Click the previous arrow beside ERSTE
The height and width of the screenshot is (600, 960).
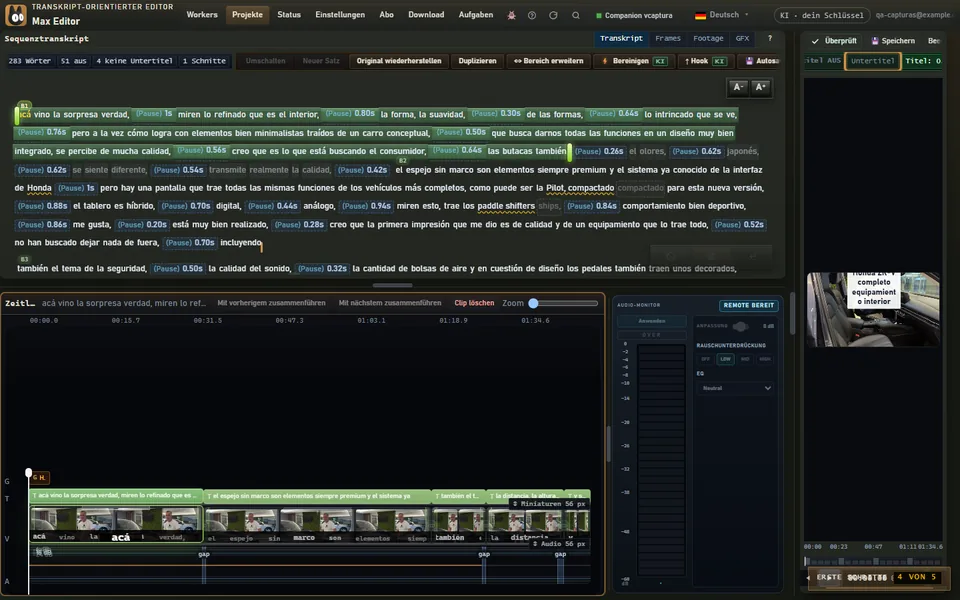click(x=809, y=577)
